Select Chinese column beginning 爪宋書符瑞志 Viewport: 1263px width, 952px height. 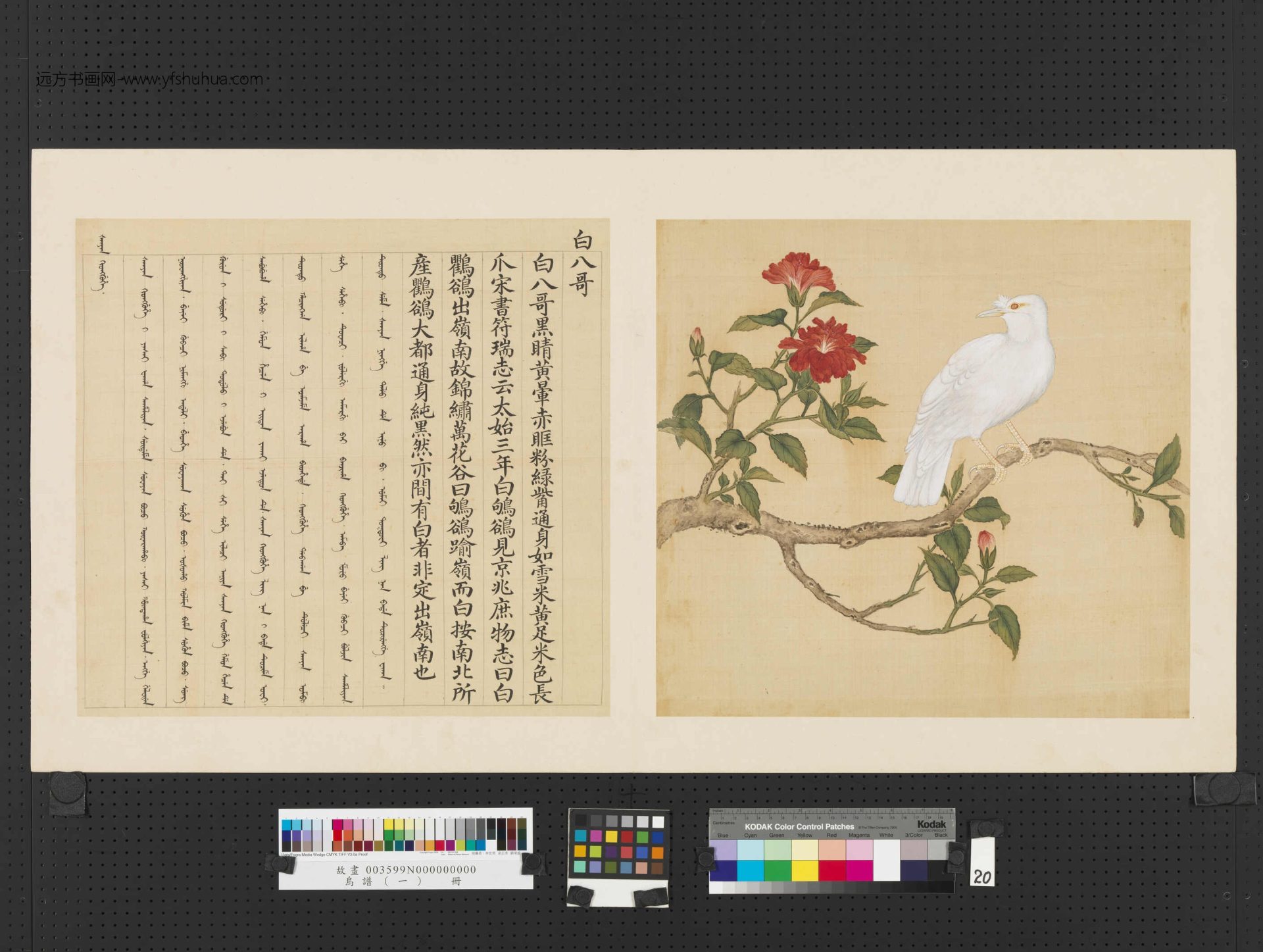[x=502, y=478]
